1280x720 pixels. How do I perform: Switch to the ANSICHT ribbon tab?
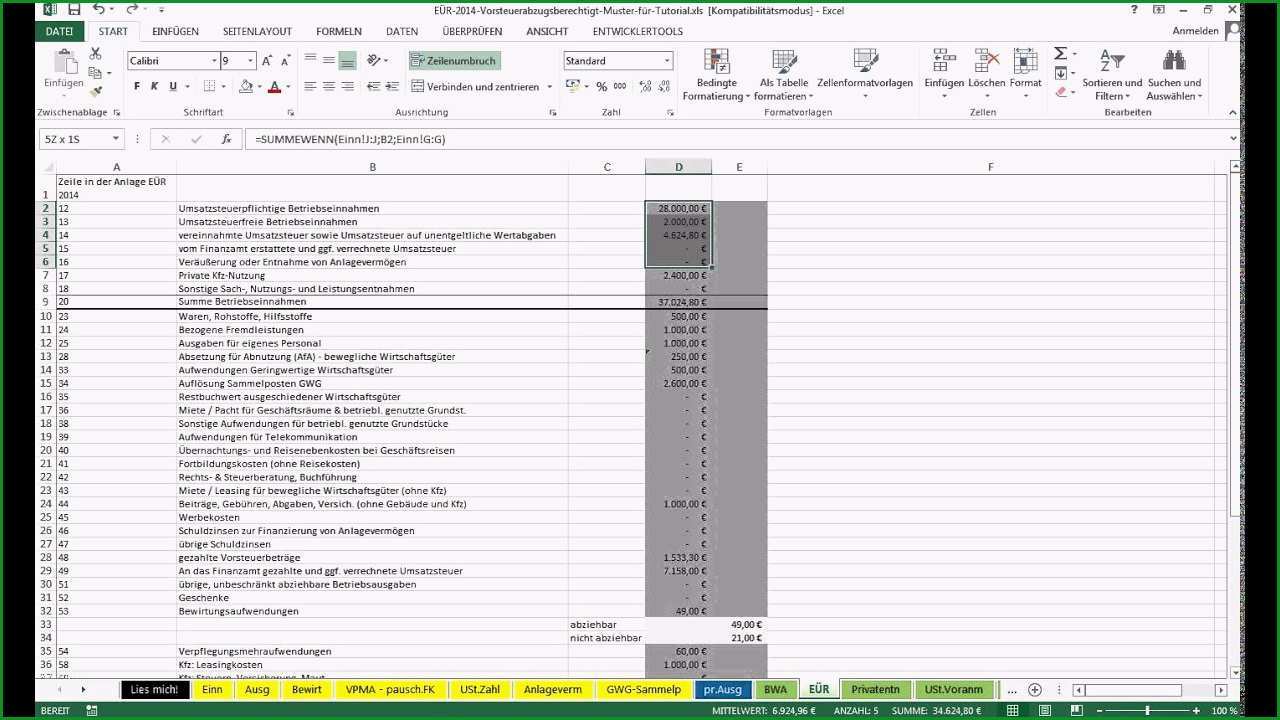[547, 32]
